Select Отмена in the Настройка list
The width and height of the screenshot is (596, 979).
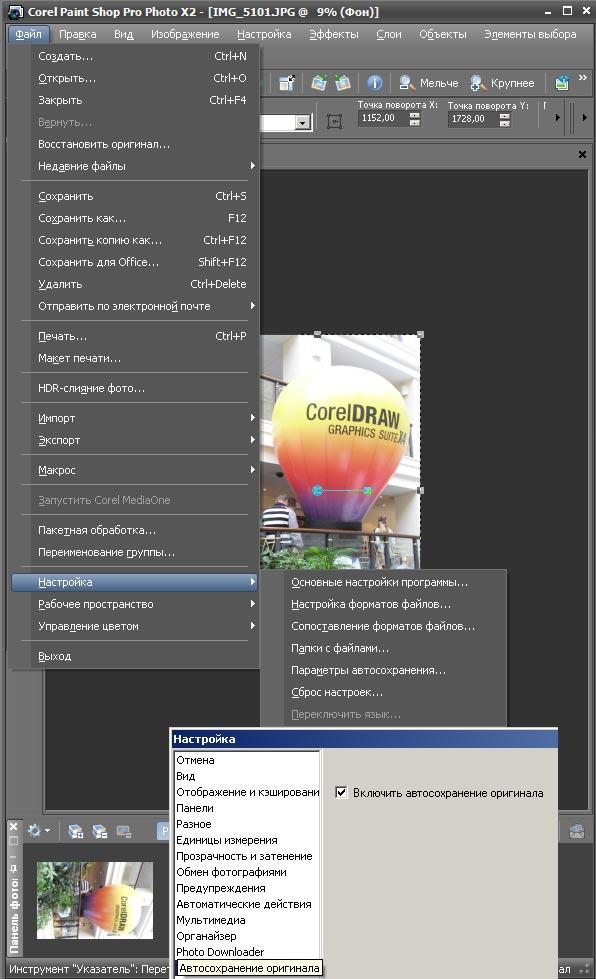pos(247,760)
